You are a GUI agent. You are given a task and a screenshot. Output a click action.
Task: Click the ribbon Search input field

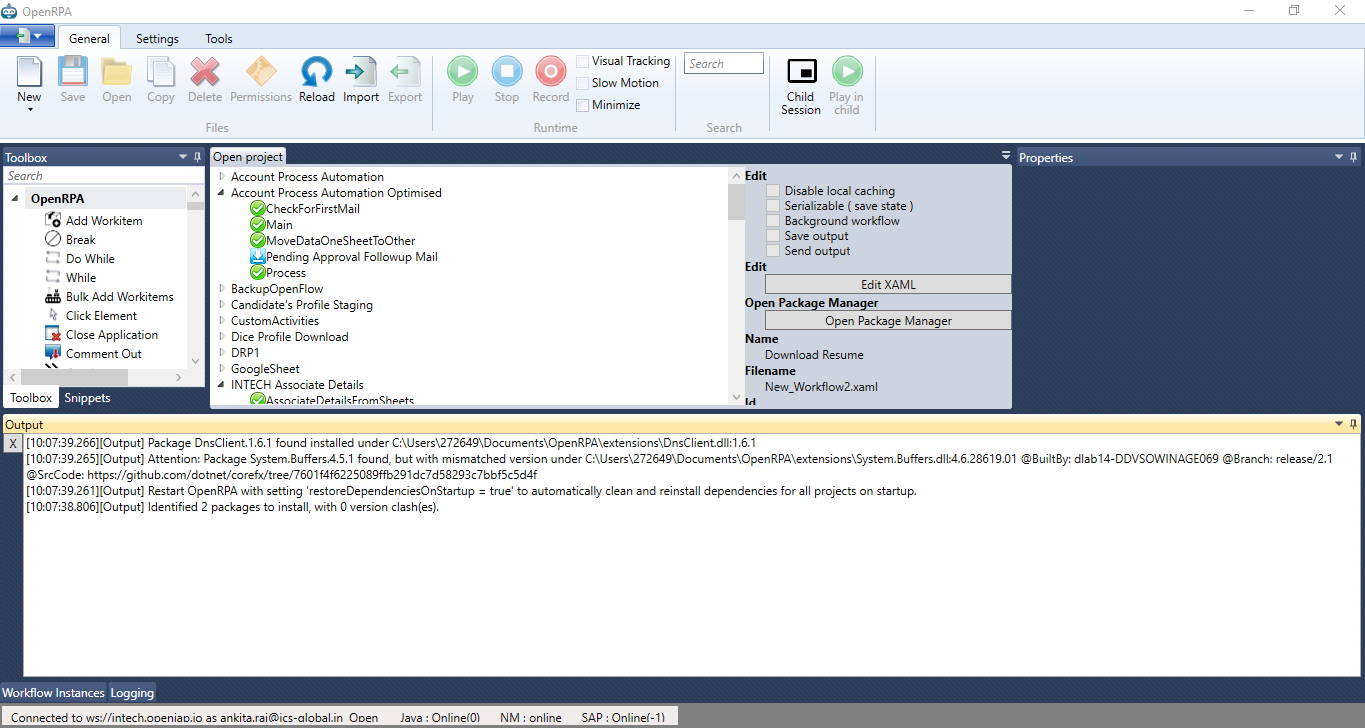click(x=723, y=64)
